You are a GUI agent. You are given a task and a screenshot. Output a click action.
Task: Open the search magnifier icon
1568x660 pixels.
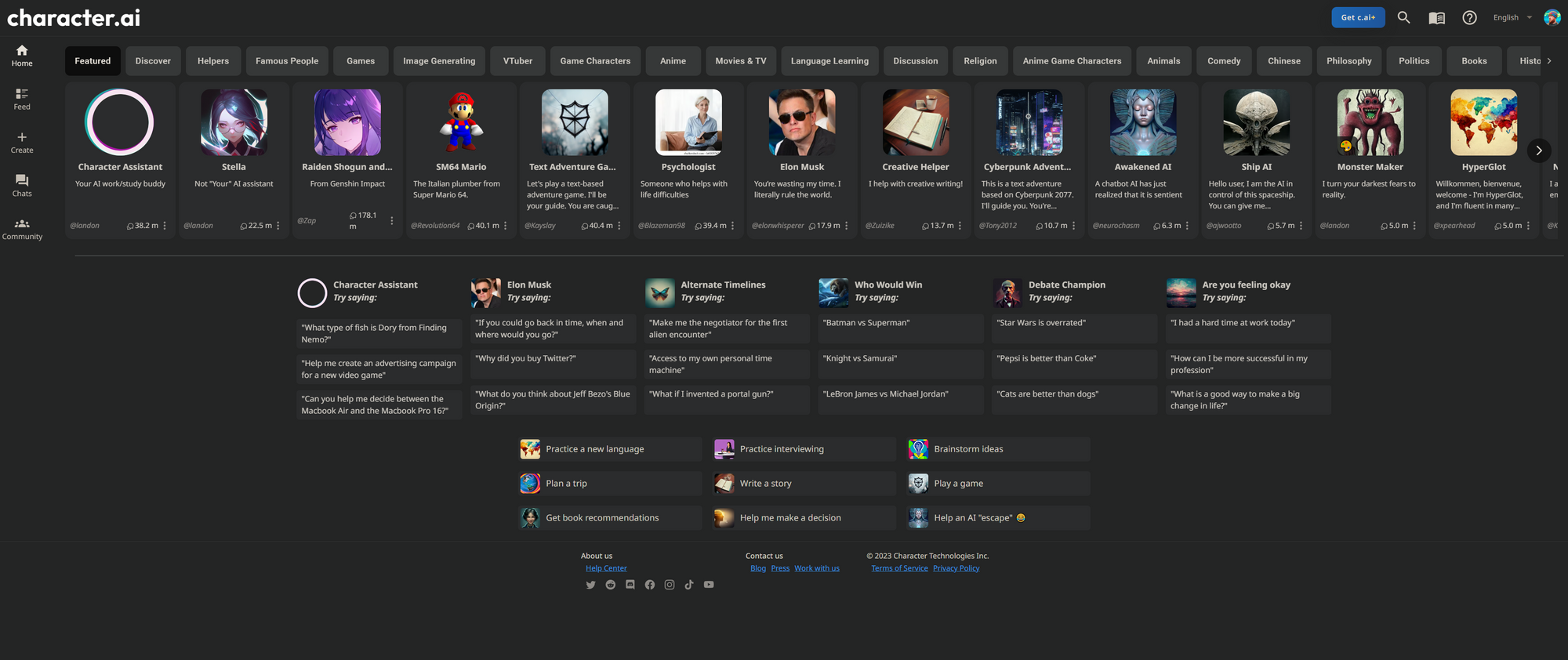click(1403, 17)
